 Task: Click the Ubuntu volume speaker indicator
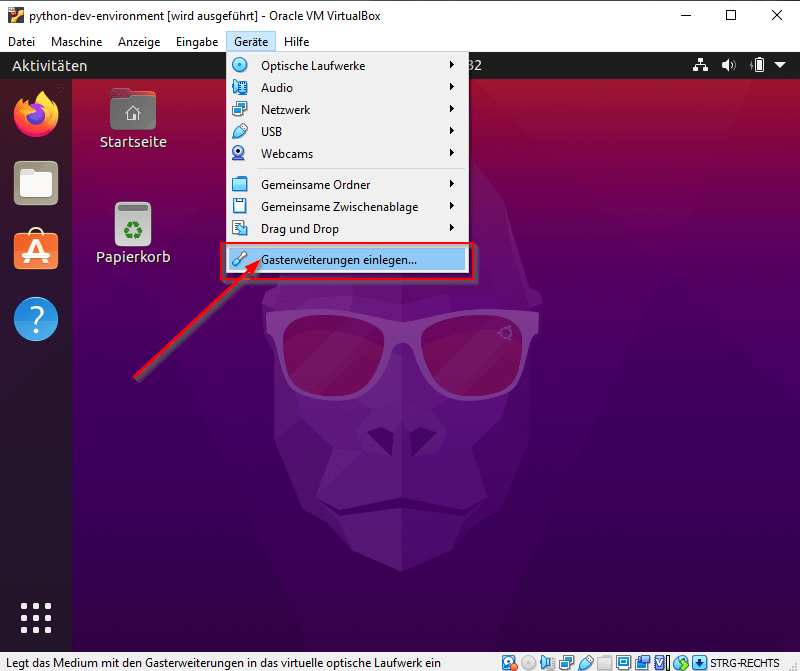point(729,66)
